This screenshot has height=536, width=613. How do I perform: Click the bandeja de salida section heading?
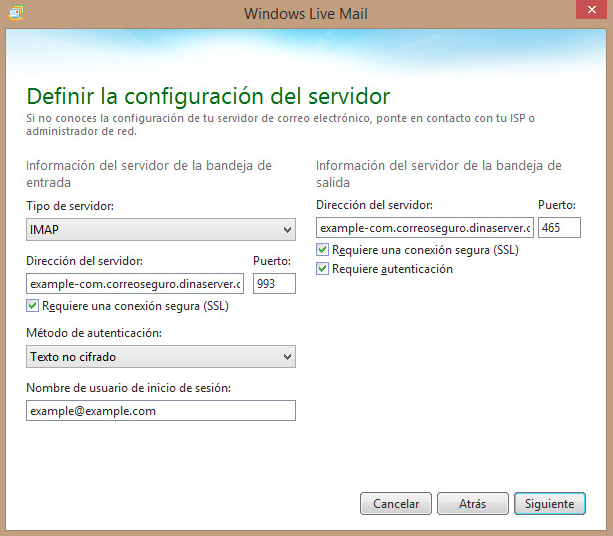[439, 174]
